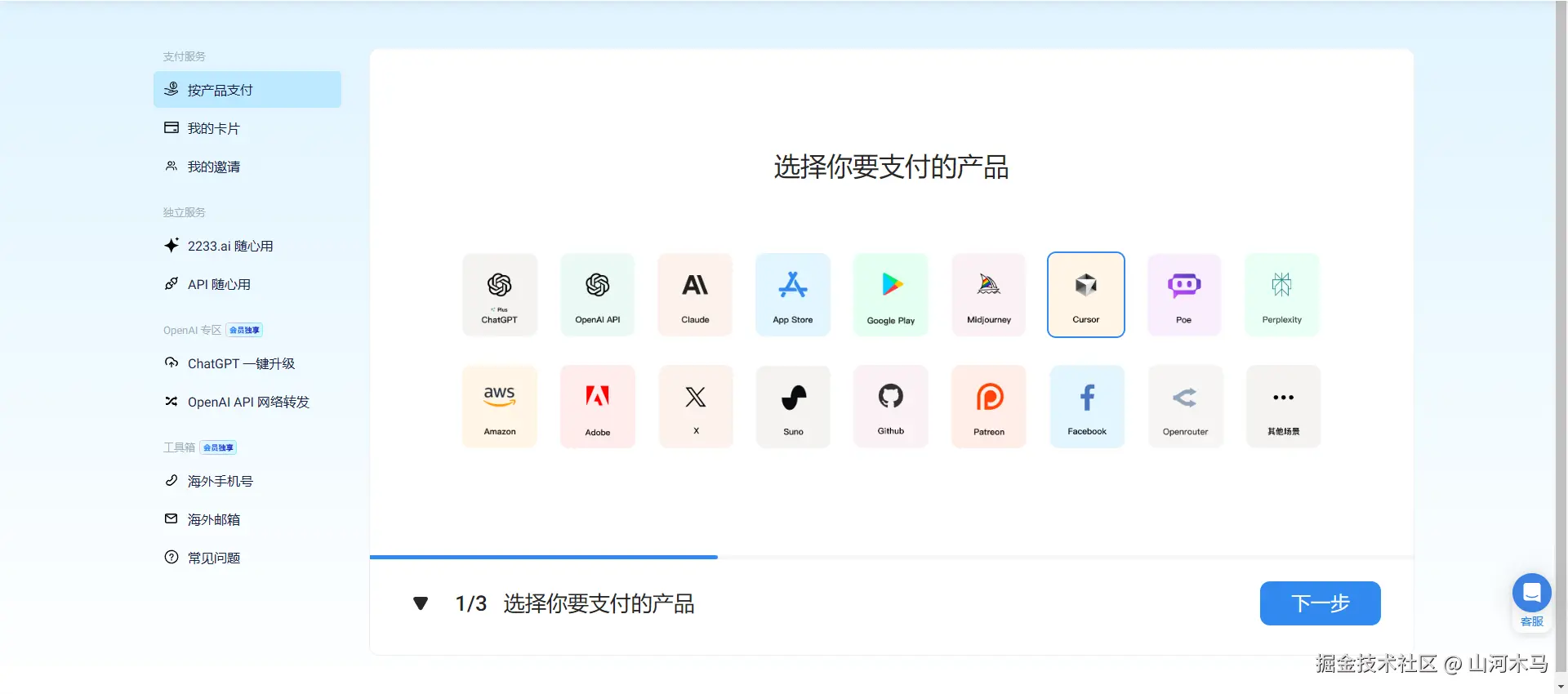The height and width of the screenshot is (694, 1568).
Task: Select the Facebook product card
Action: coord(1087,407)
